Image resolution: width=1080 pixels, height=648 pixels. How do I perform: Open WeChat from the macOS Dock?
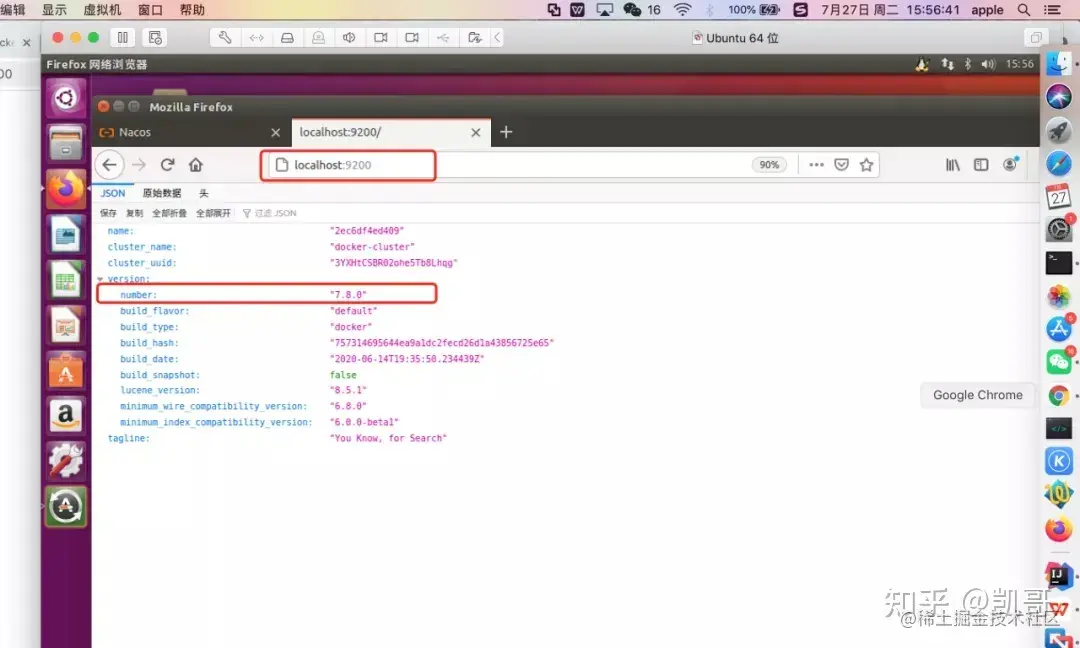click(x=1059, y=362)
